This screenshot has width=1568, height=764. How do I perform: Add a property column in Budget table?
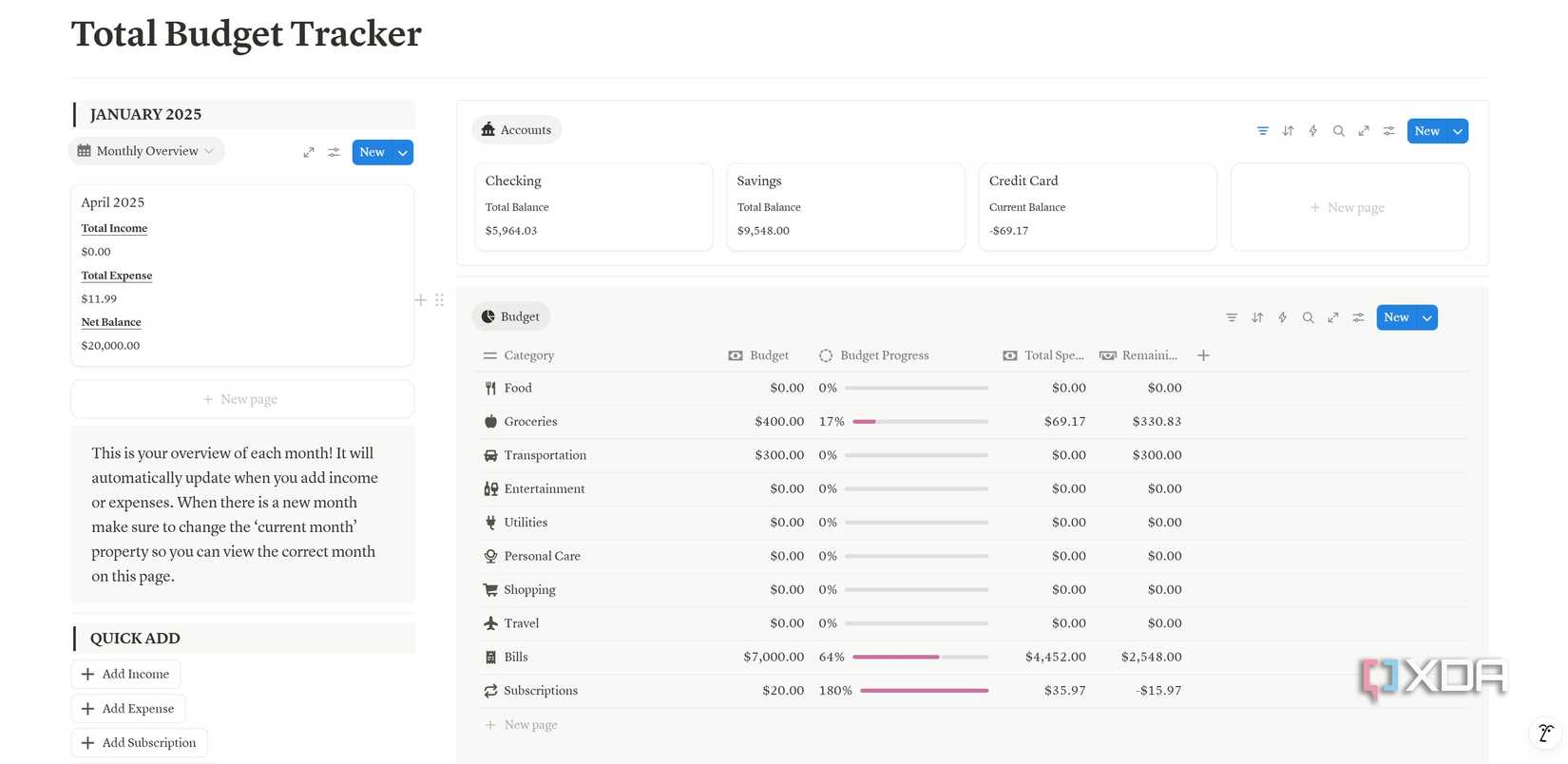pos(1203,355)
